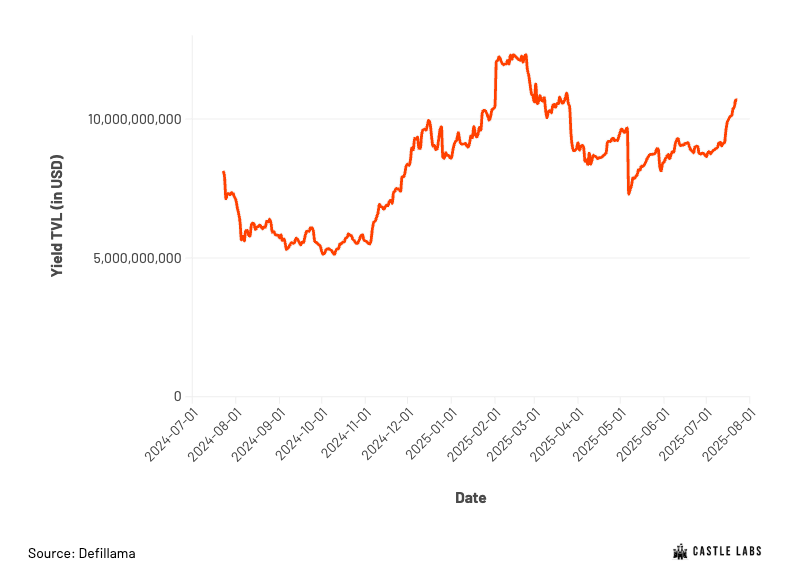This screenshot has width=794, height=575.
Task: Click the 10,000,000,000 y-axis label
Action: (x=134, y=119)
